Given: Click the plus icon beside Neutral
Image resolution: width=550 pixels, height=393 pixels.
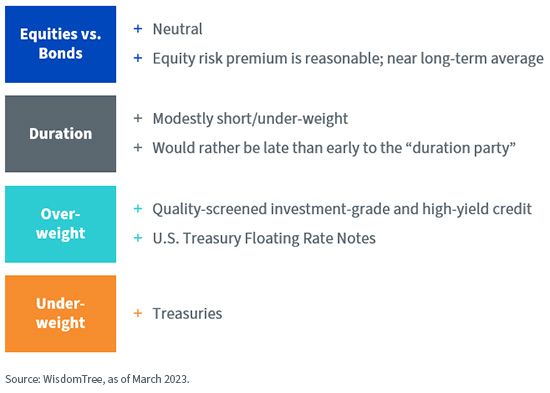Looking at the screenshot, I should (138, 28).
